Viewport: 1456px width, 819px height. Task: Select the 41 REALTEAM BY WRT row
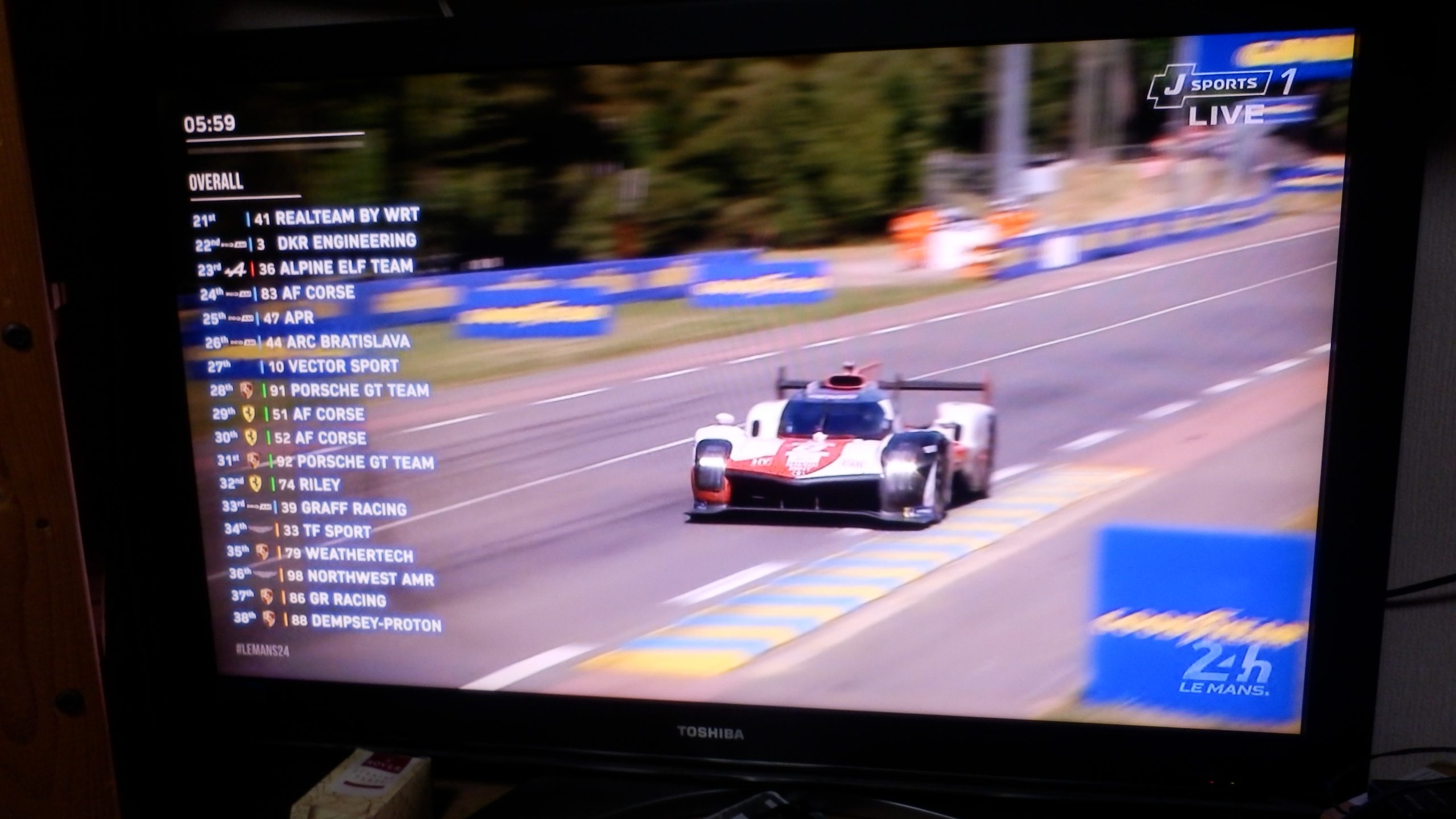(305, 217)
